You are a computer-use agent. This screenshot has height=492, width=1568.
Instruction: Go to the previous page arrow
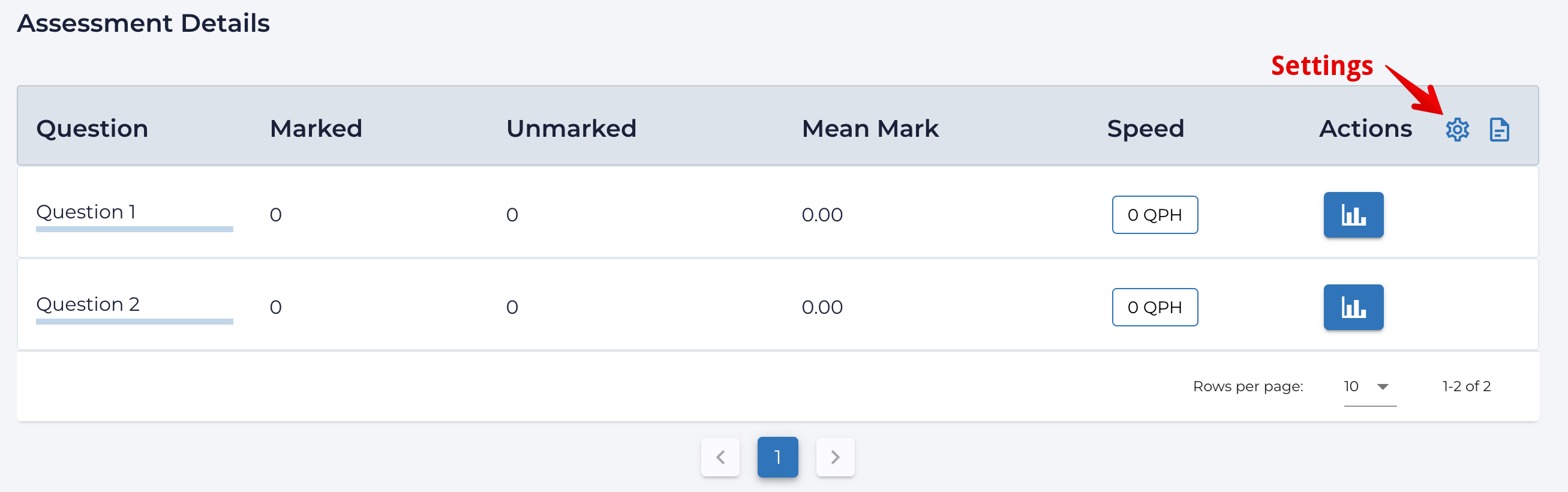coord(720,457)
